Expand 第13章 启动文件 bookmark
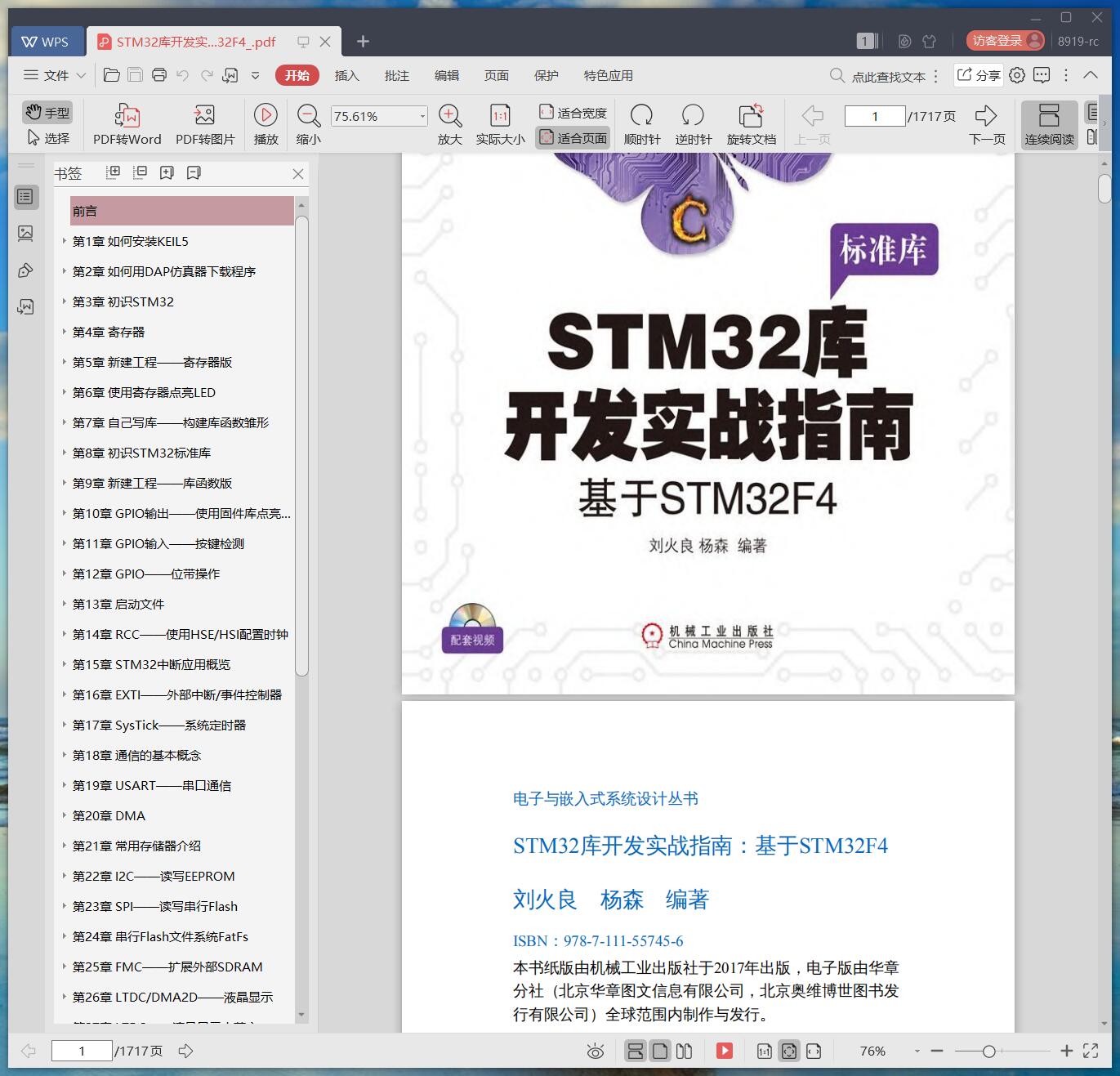Viewport: 1120px width, 1076px height. [64, 604]
